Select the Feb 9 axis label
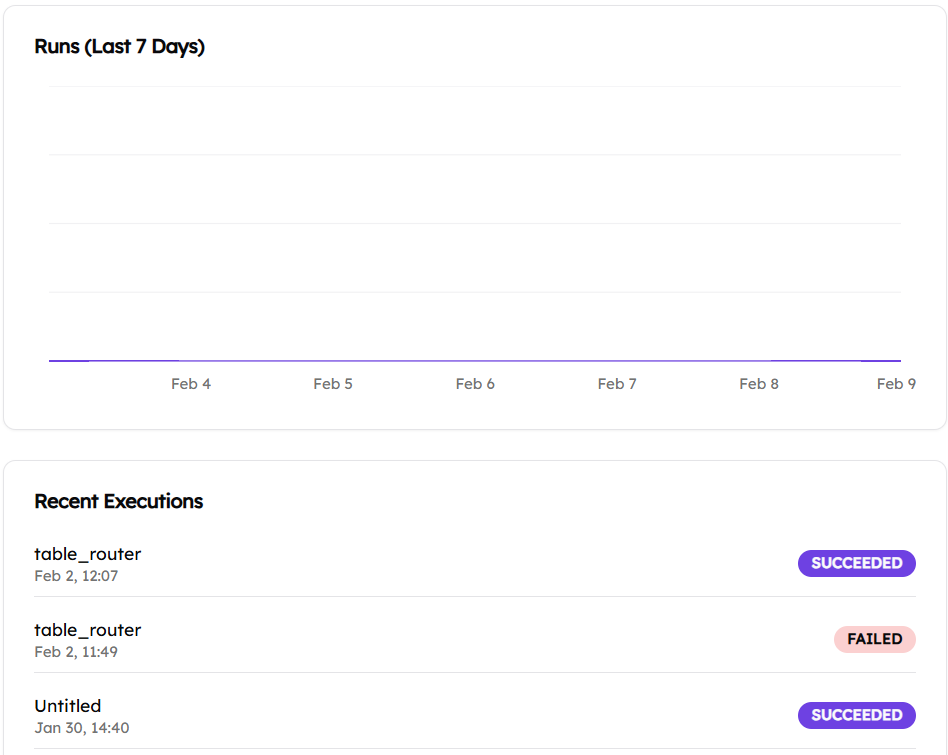The height and width of the screenshot is (755, 948). pos(896,384)
